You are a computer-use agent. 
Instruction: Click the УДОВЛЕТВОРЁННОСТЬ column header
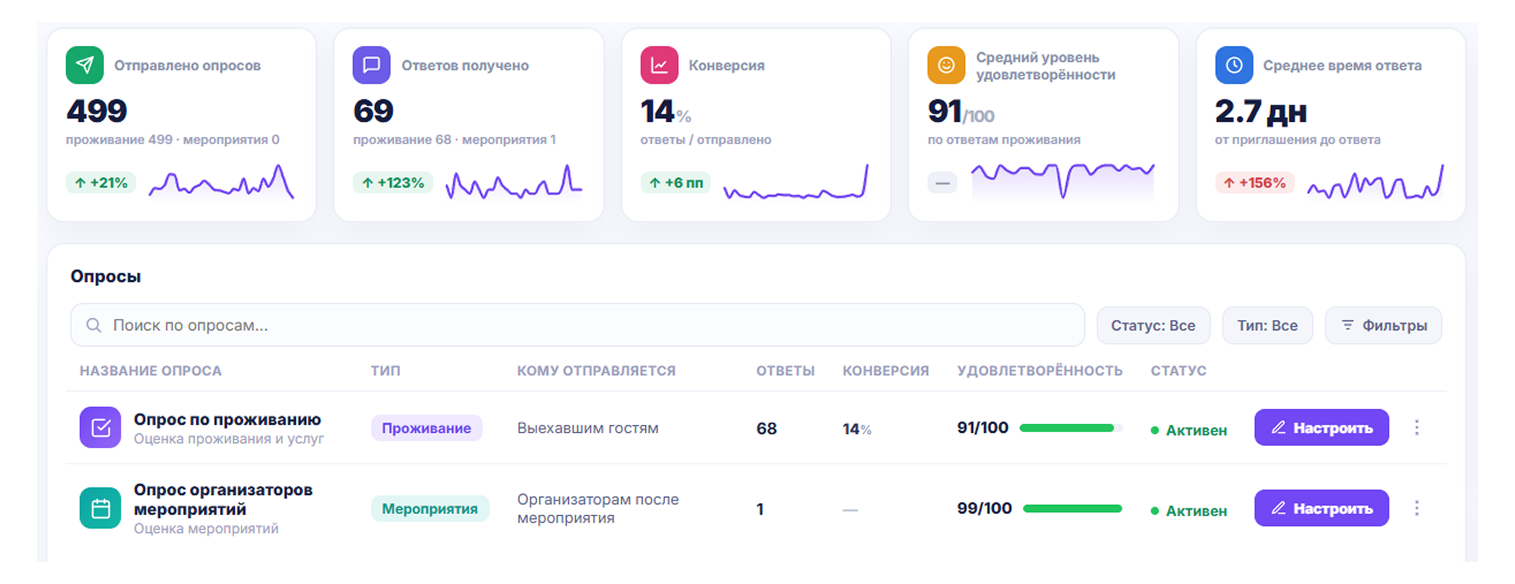1040,371
